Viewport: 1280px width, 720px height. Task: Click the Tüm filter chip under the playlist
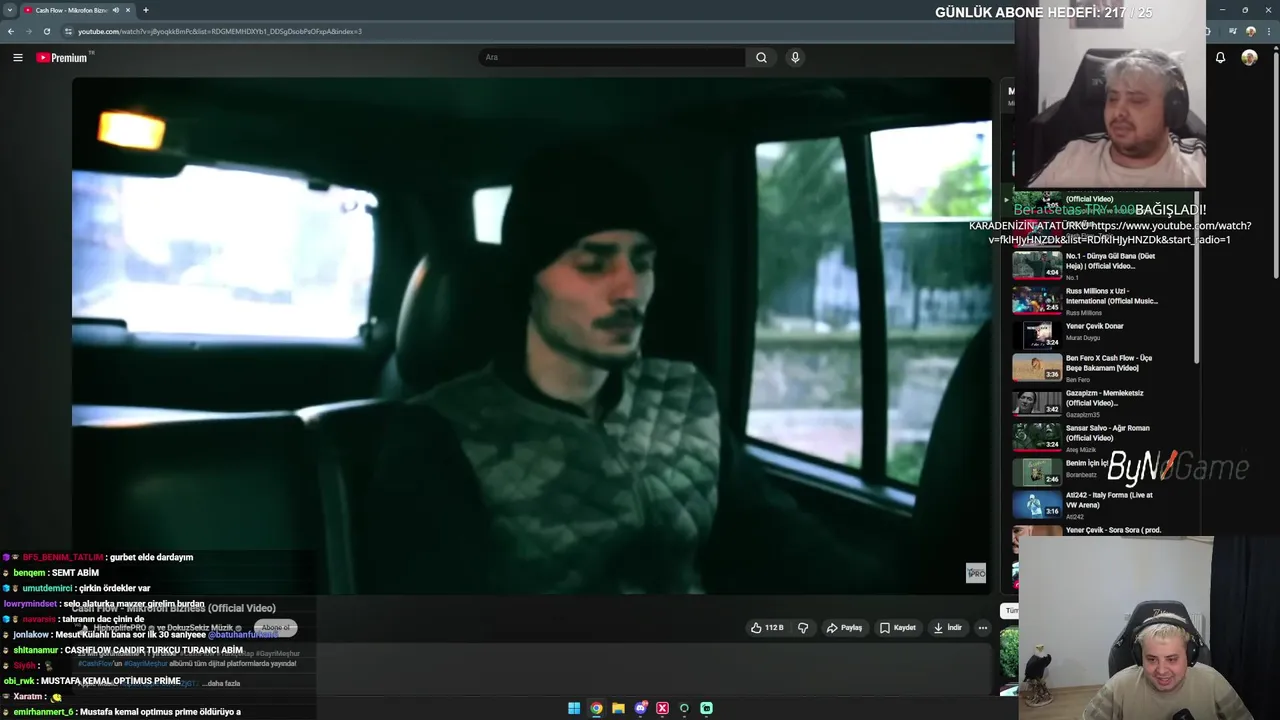coord(1011,610)
